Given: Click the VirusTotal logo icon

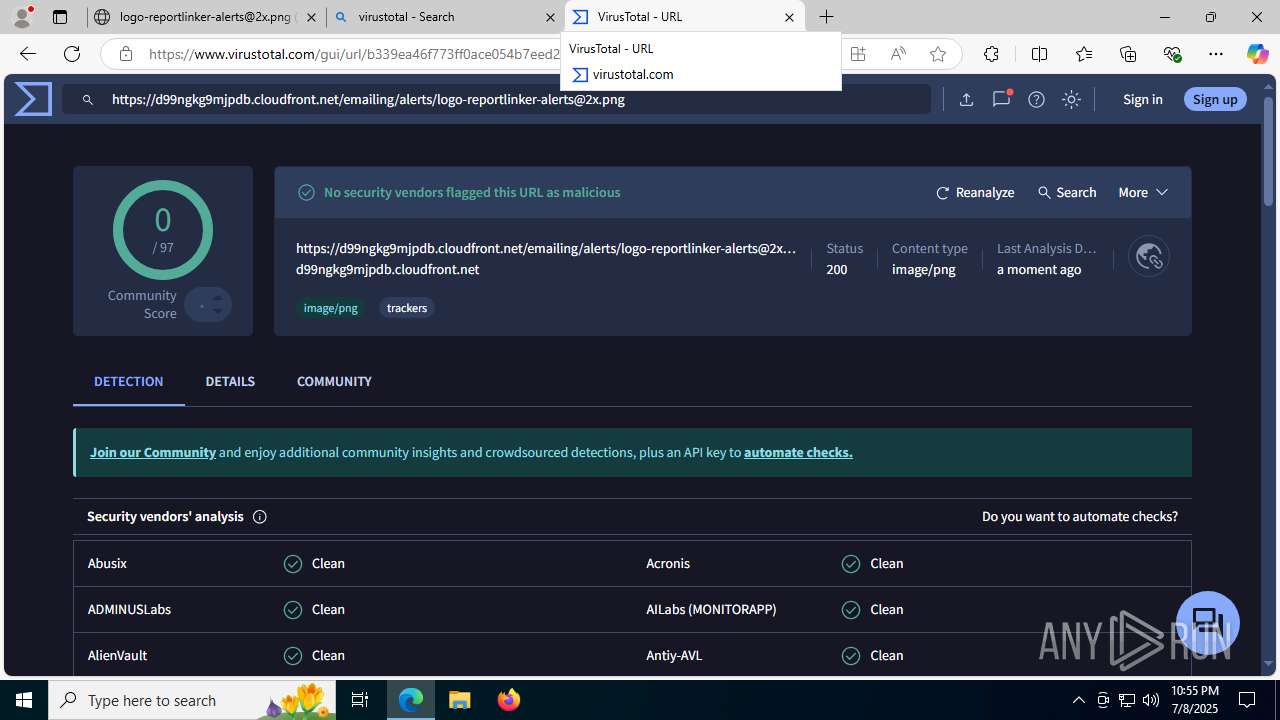Looking at the screenshot, I should pyautogui.click(x=33, y=99).
